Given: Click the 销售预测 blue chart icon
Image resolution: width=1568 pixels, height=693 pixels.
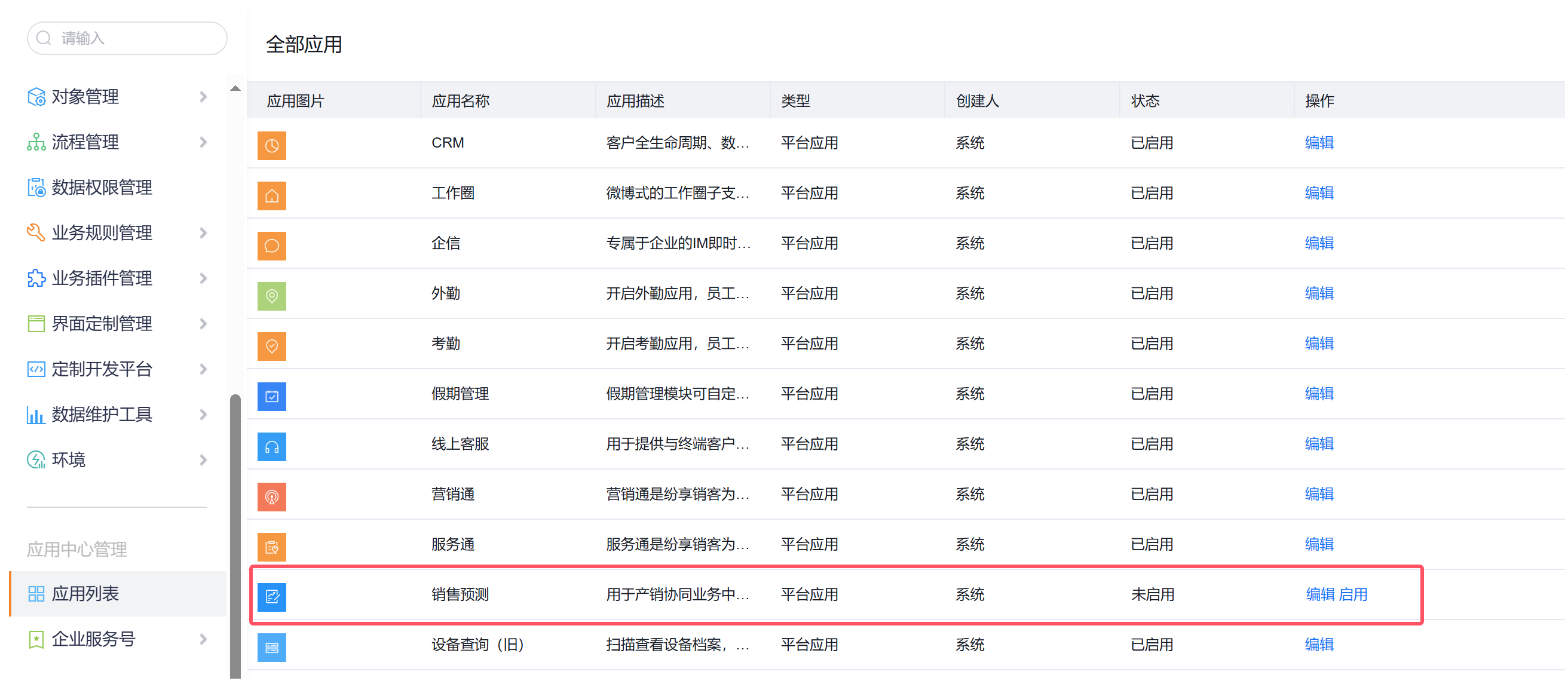Looking at the screenshot, I should point(271,597).
